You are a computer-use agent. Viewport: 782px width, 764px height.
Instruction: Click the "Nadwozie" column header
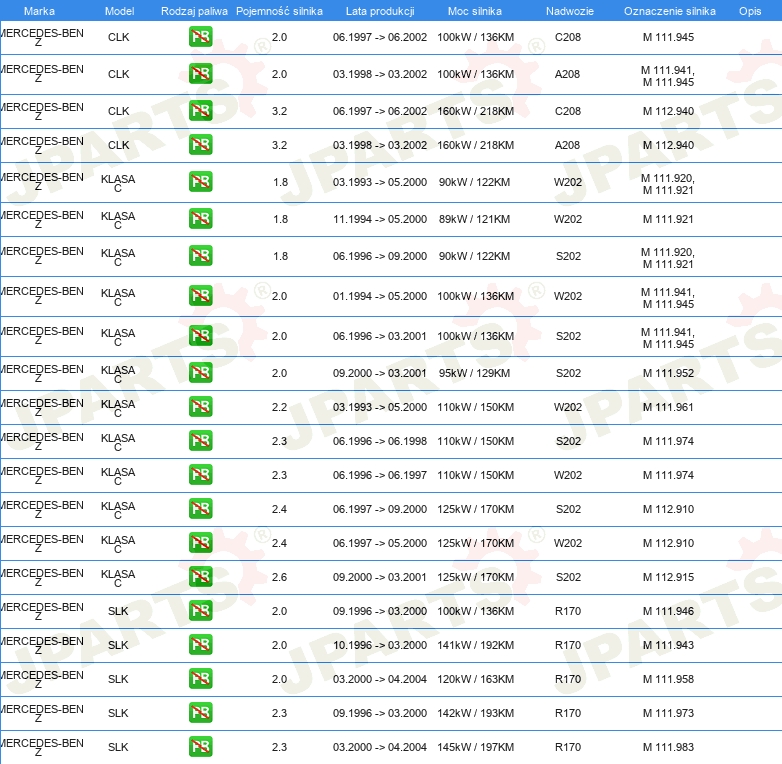pos(567,11)
